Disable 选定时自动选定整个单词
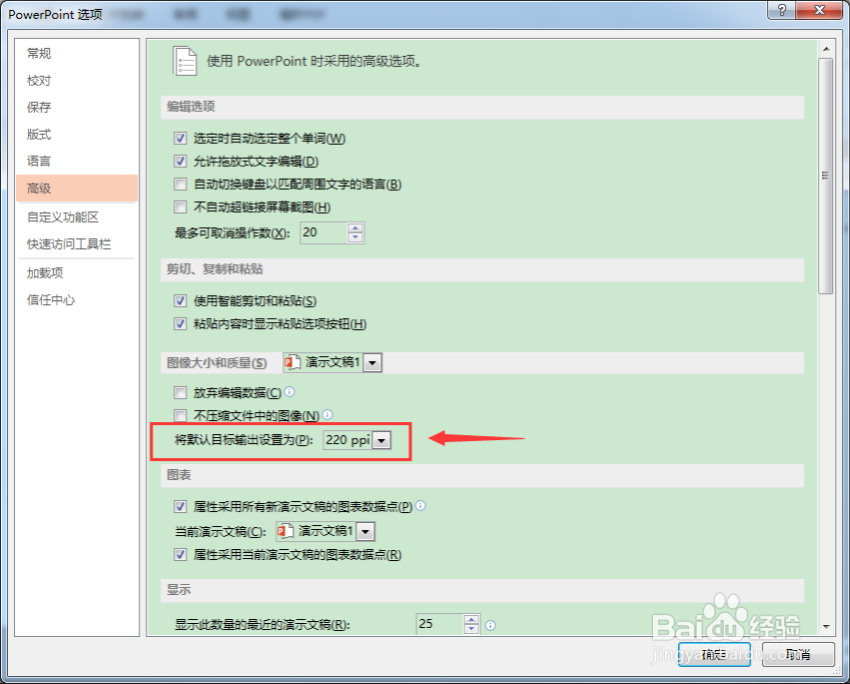850x684 pixels. pyautogui.click(x=180, y=138)
